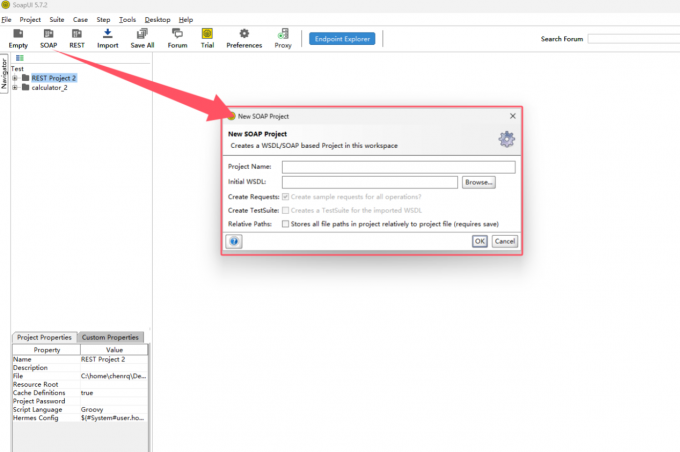680x452 pixels.
Task: Open the Project menu
Action: tap(30, 20)
